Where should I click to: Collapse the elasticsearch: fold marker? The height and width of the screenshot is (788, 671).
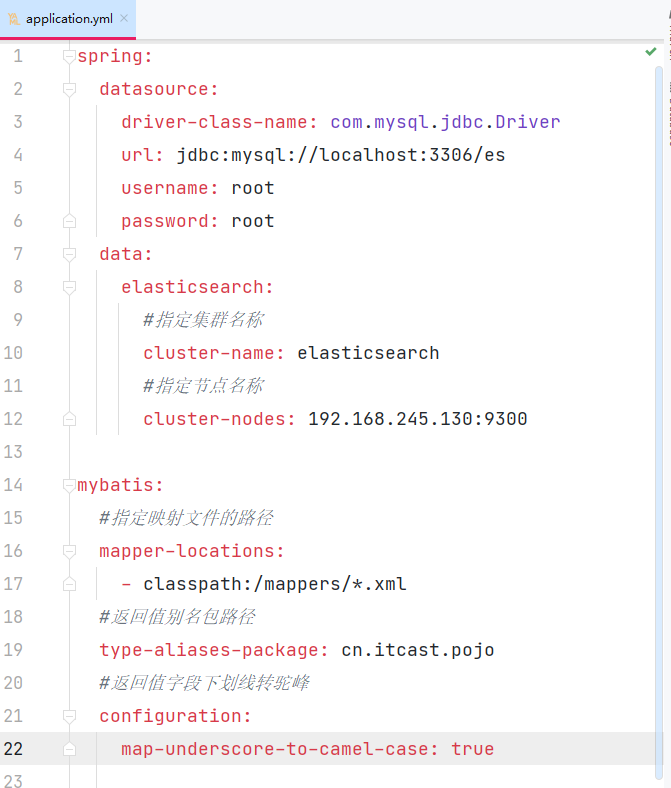point(69,287)
